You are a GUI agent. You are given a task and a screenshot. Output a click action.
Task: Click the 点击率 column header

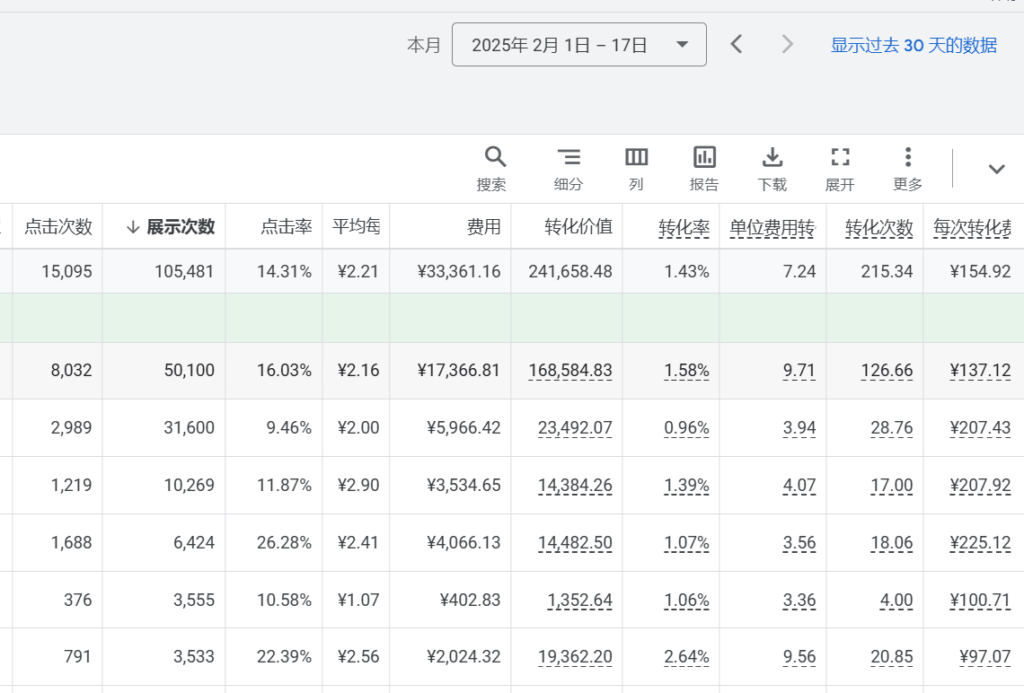click(x=286, y=227)
